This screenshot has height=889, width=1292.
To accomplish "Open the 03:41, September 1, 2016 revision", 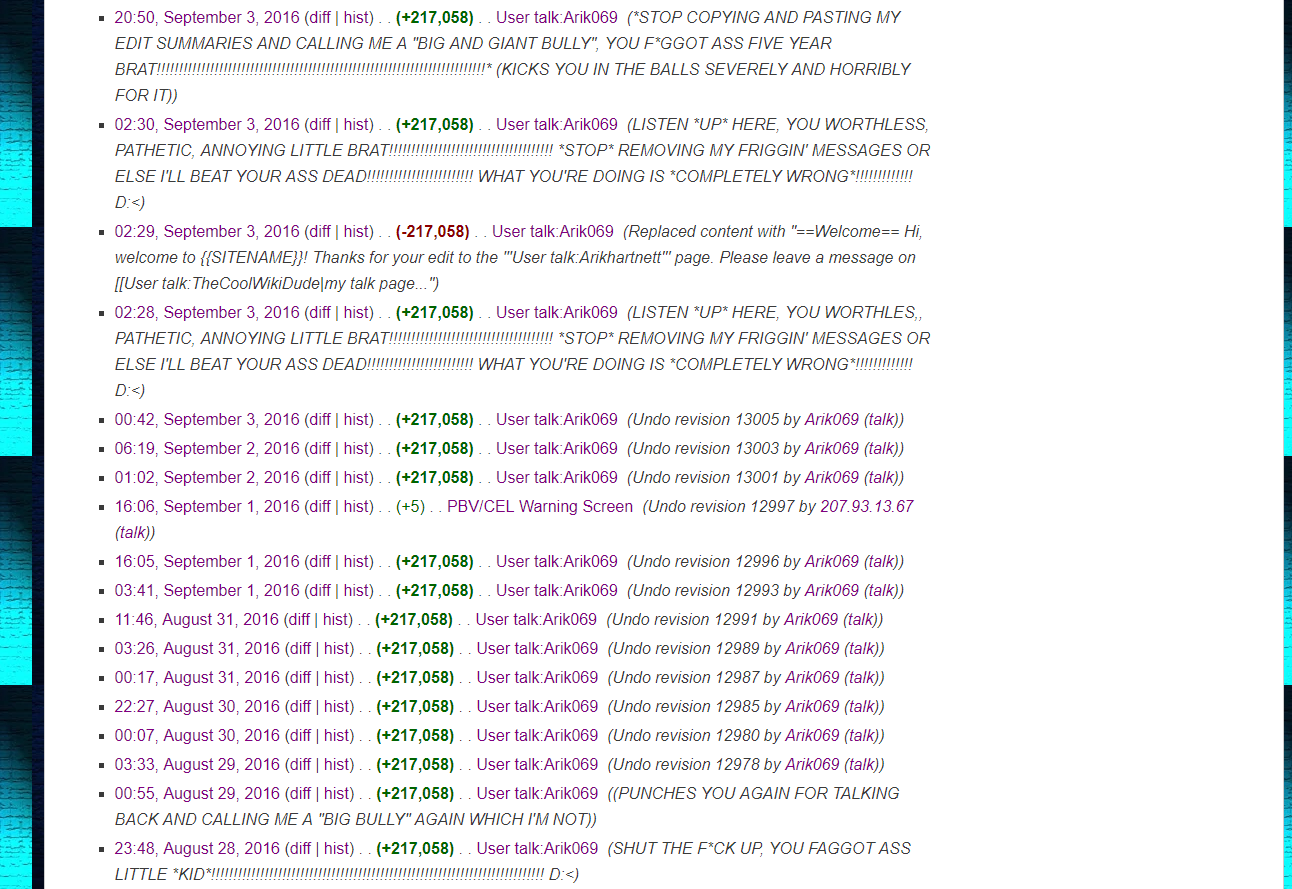I will point(207,590).
